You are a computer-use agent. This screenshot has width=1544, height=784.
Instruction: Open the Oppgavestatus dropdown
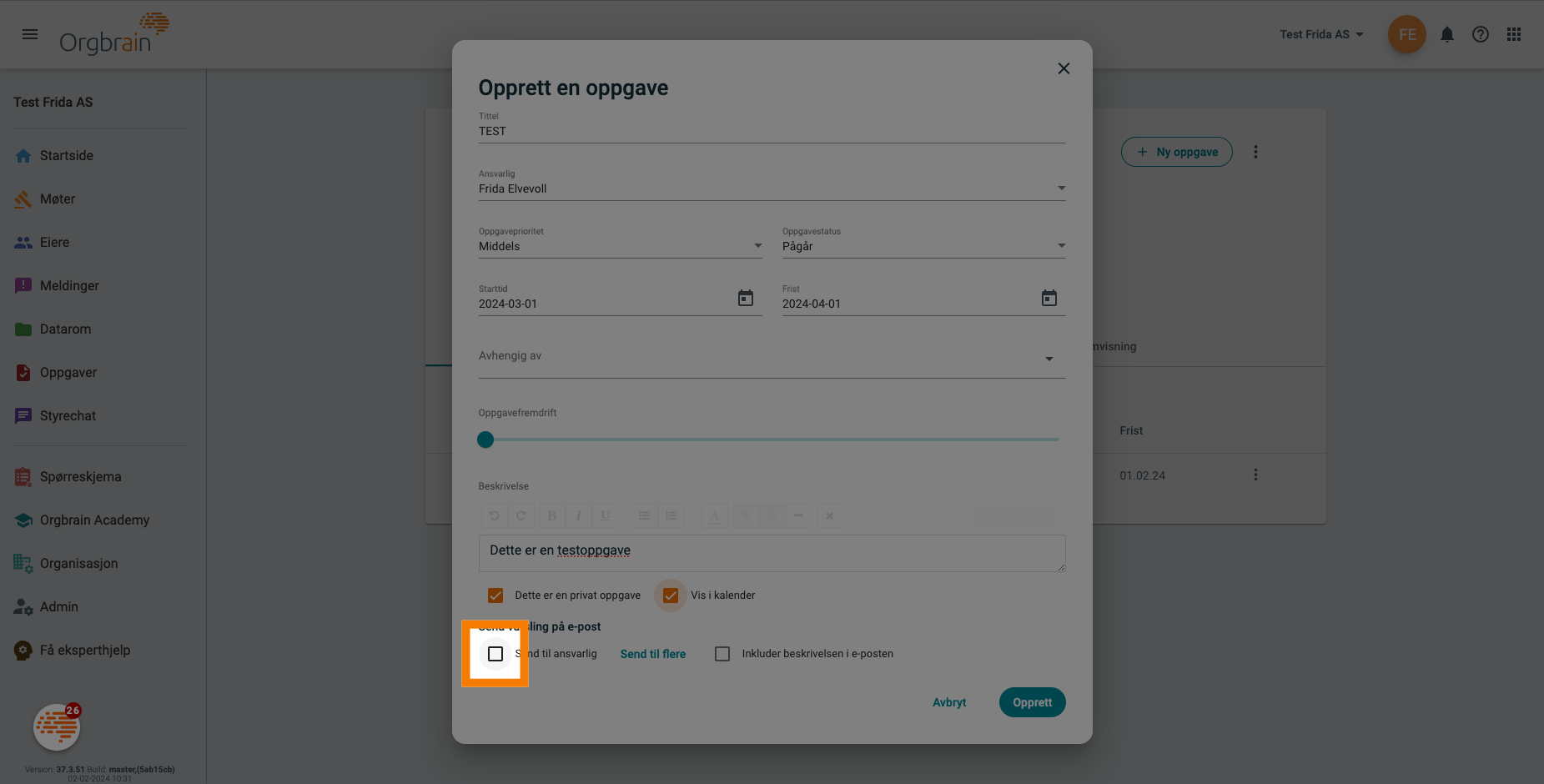(x=924, y=246)
